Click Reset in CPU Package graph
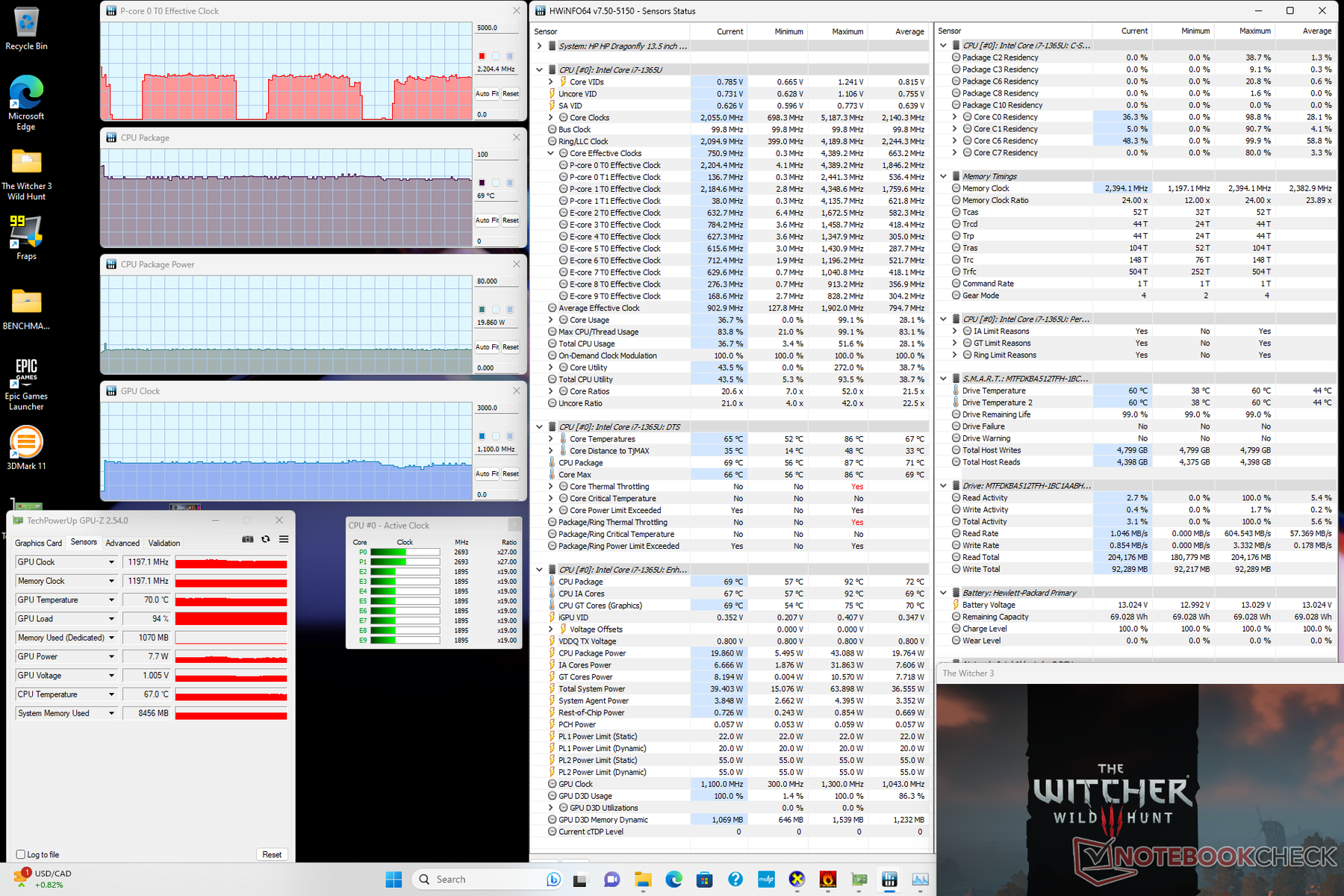This screenshot has height=896, width=1344. coord(511,220)
